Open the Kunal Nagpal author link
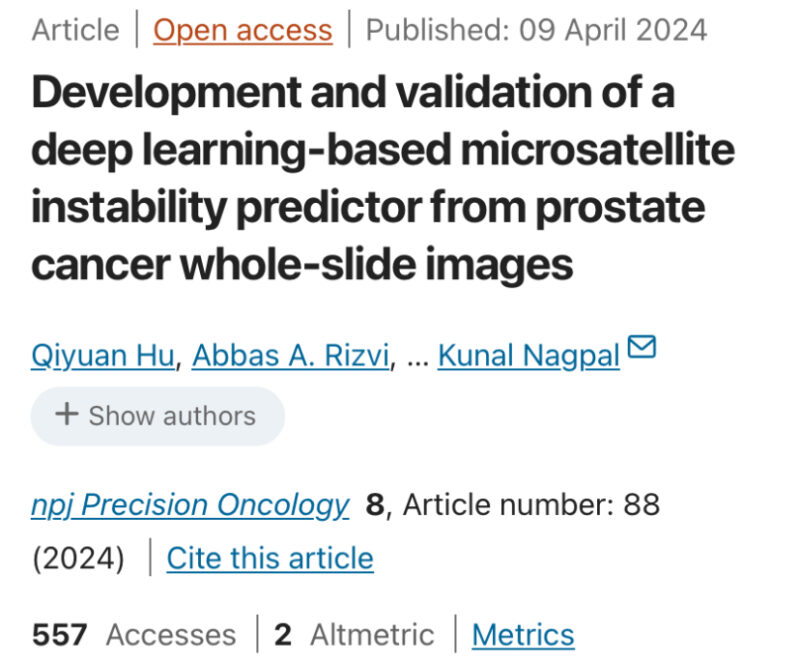This screenshot has height=661, width=800. 529,355
